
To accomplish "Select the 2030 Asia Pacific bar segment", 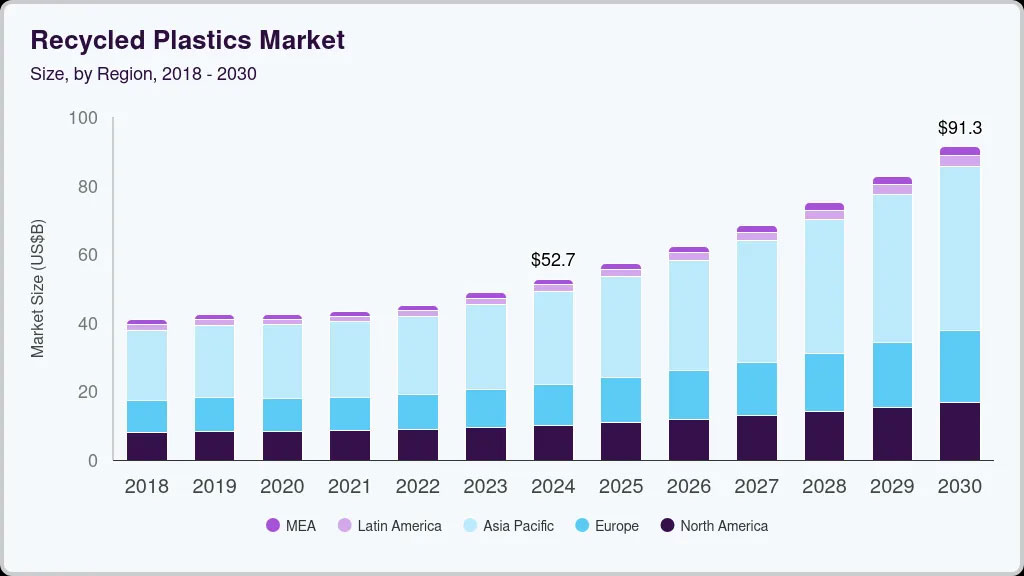I will 959,248.
